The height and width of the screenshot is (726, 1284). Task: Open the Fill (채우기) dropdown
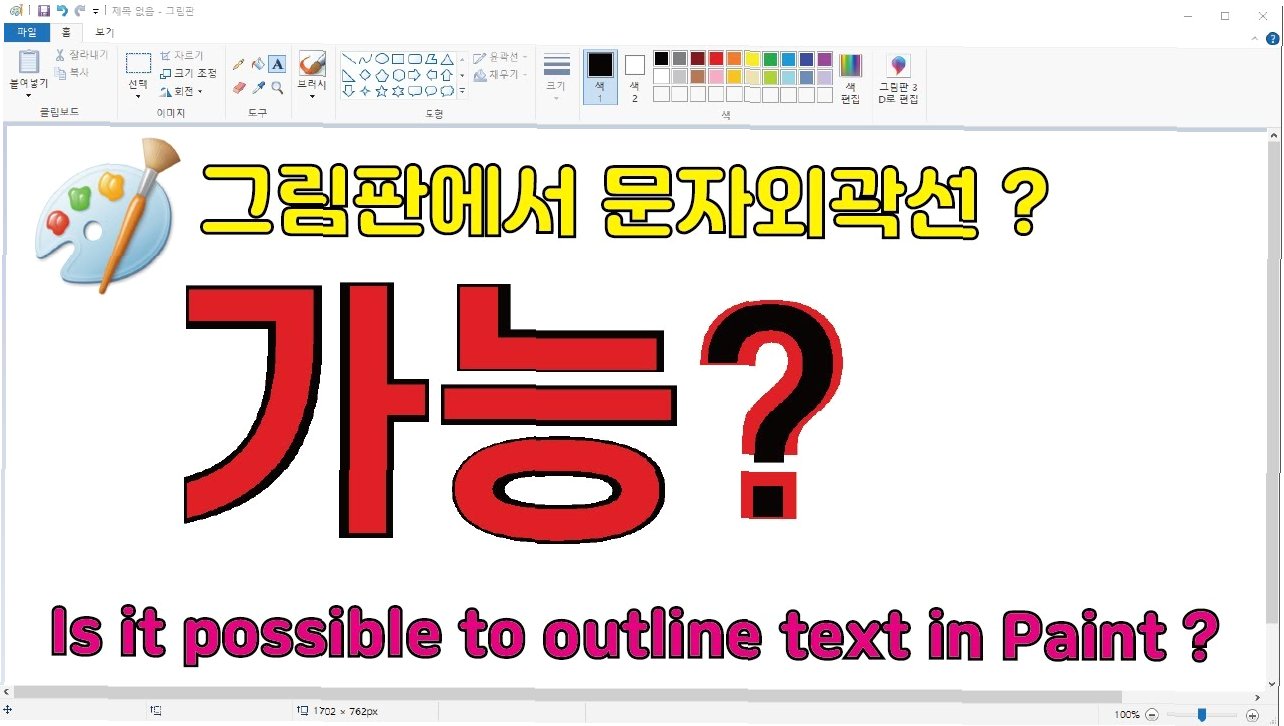pyautogui.click(x=501, y=75)
